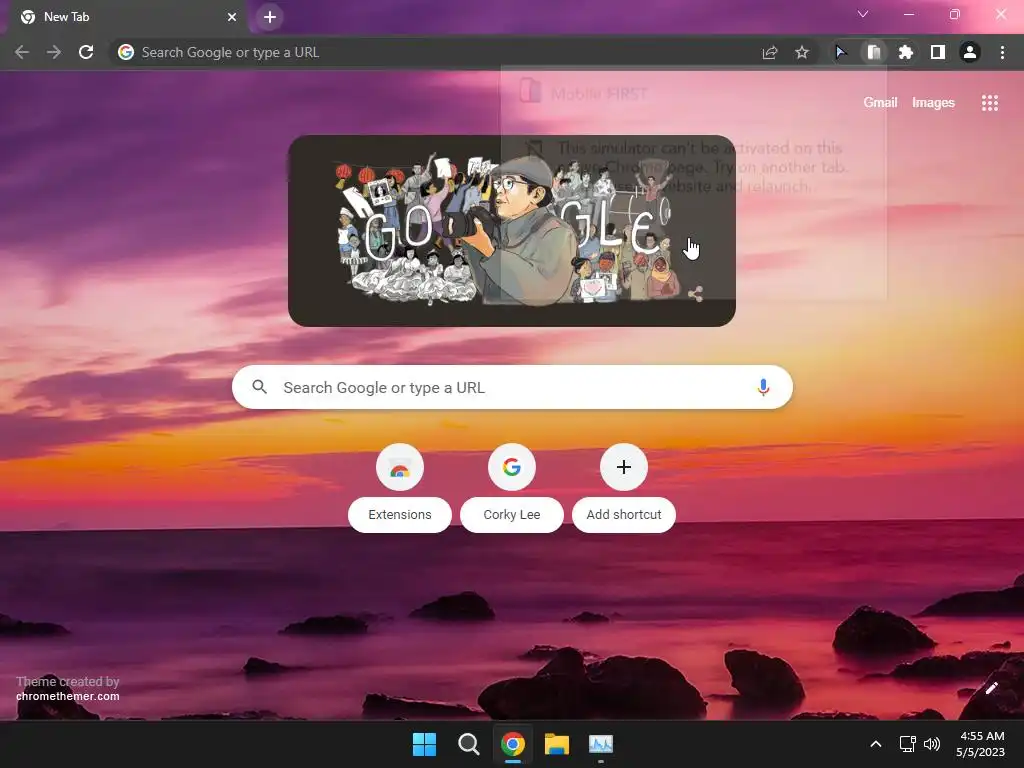Go back to the previous page
The image size is (1024, 768).
(22, 52)
